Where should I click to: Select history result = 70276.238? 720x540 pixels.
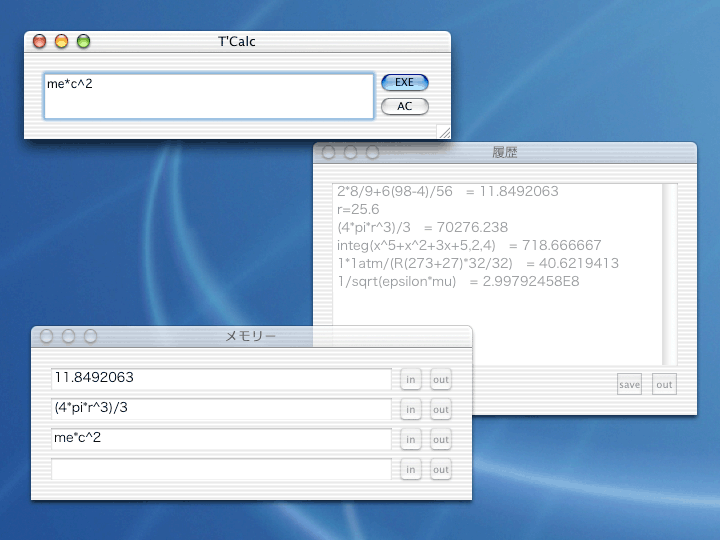[466, 227]
